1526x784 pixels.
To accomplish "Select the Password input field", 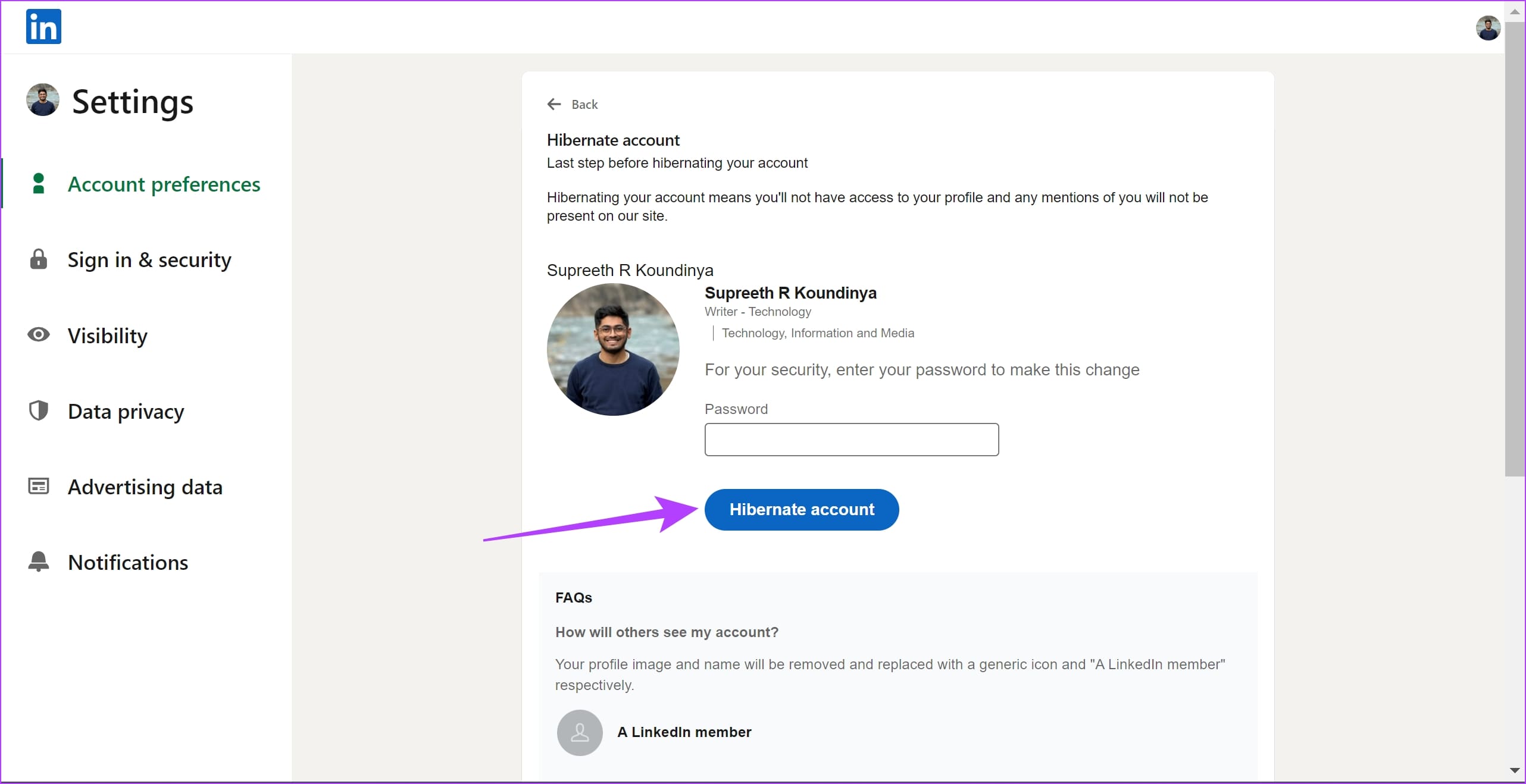I will coord(850,439).
